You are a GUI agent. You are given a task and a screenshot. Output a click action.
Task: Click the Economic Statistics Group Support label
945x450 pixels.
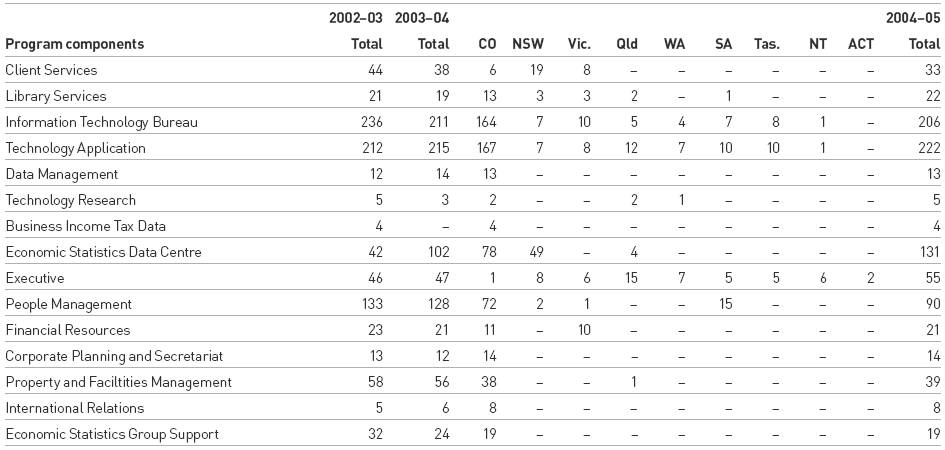(x=112, y=434)
